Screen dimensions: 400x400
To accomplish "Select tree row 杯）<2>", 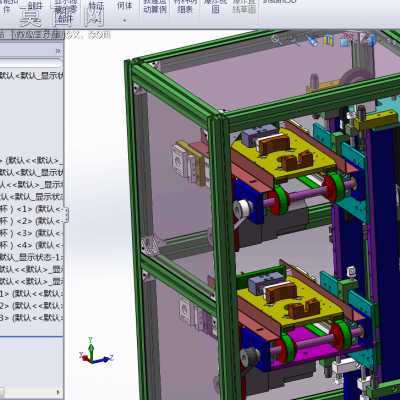I will coord(32,221).
